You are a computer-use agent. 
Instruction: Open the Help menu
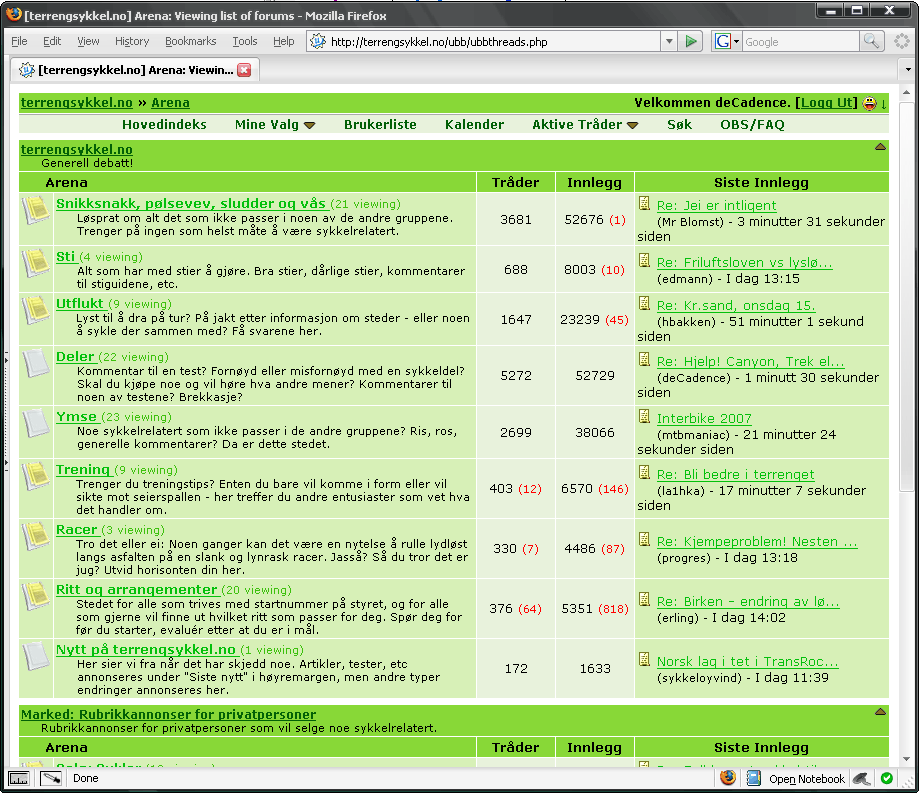coord(284,41)
